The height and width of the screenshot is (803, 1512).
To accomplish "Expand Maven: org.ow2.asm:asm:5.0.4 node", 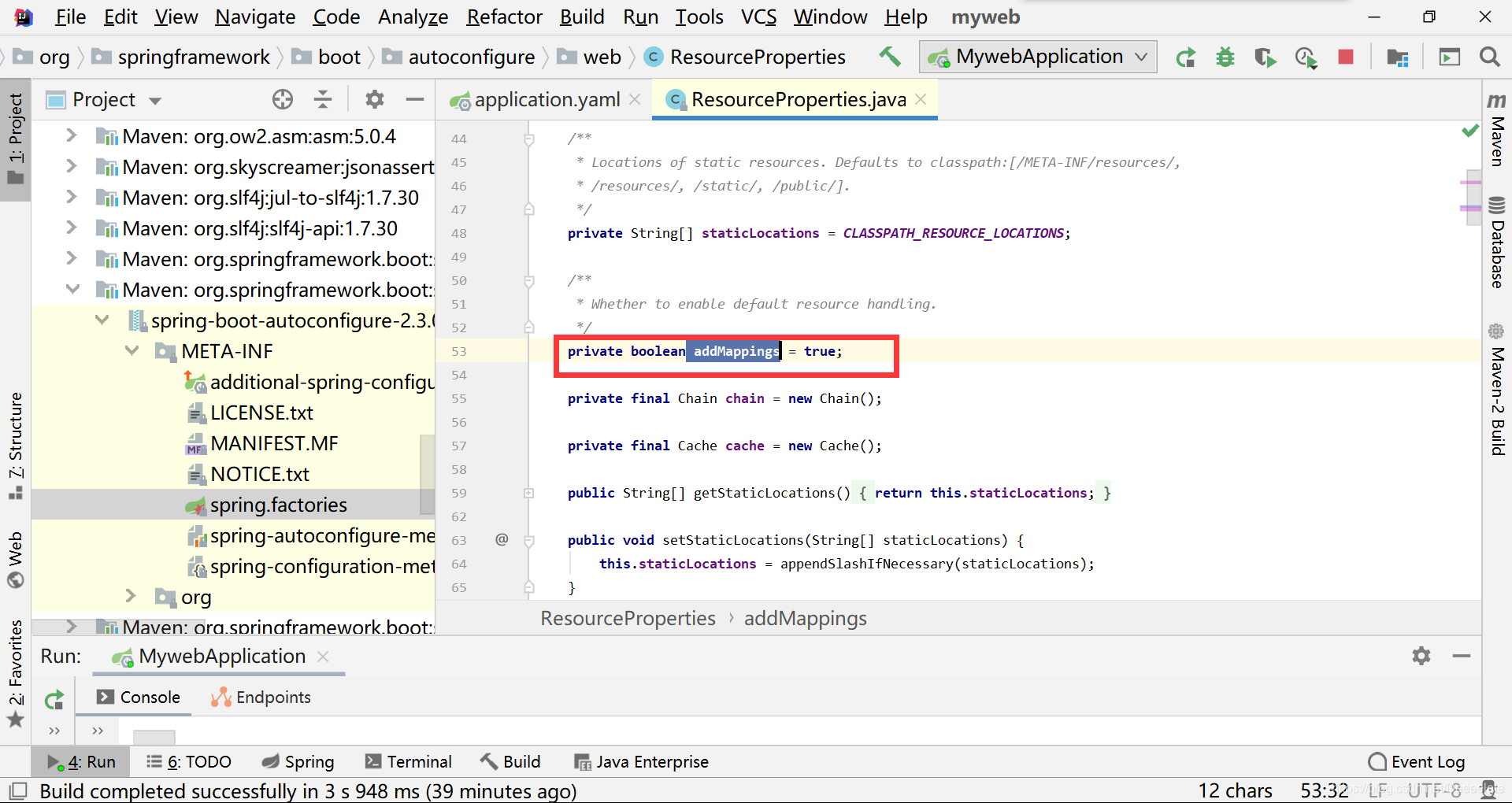I will 71,135.
